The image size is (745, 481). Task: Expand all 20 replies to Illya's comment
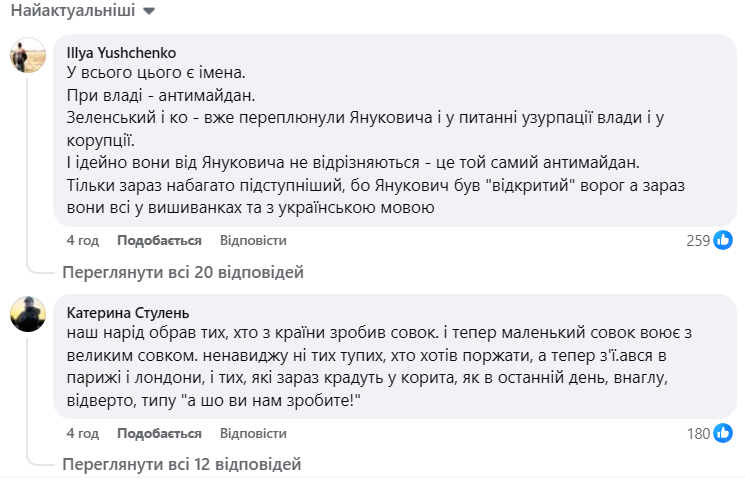click(x=182, y=272)
